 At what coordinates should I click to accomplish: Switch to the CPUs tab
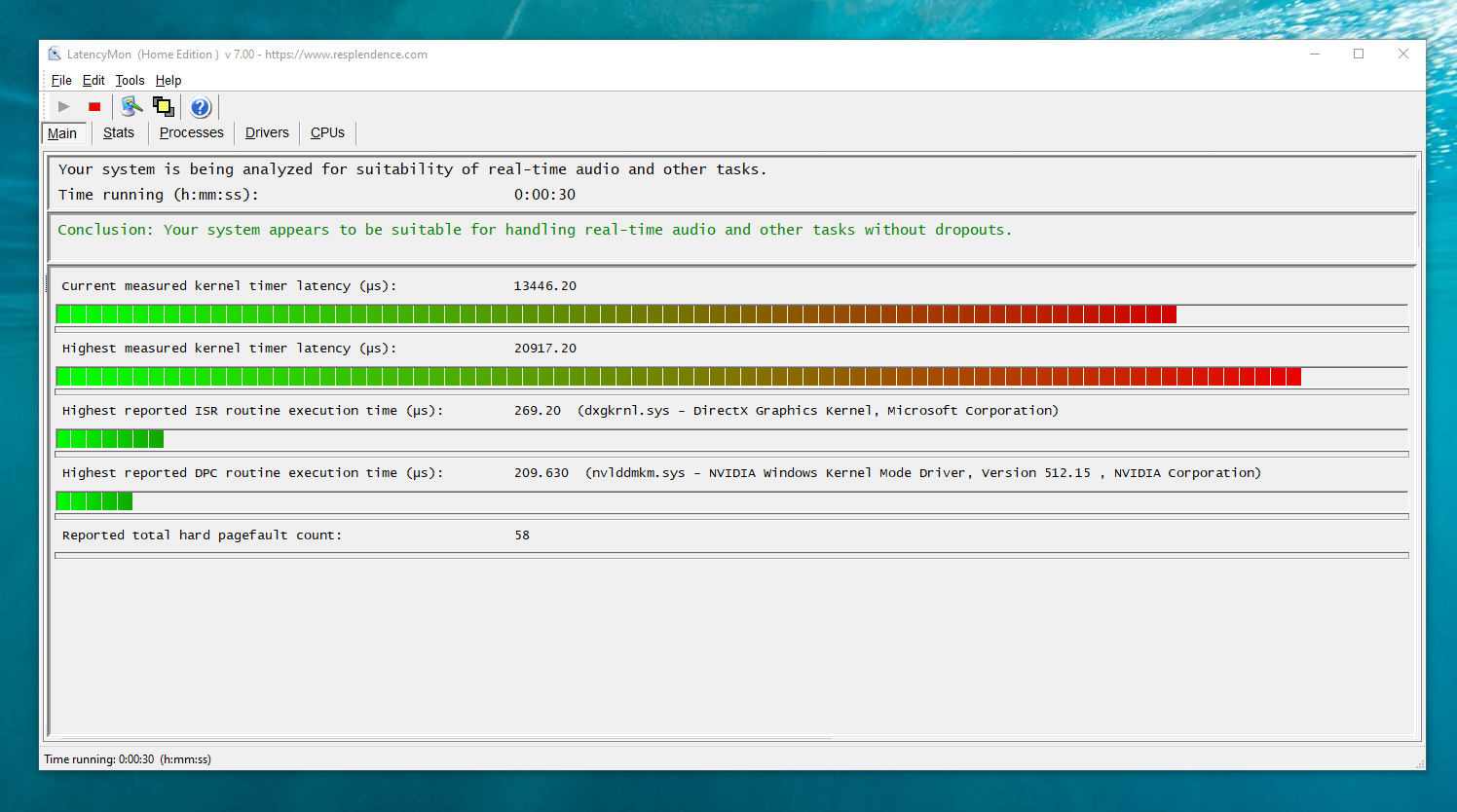[x=327, y=132]
